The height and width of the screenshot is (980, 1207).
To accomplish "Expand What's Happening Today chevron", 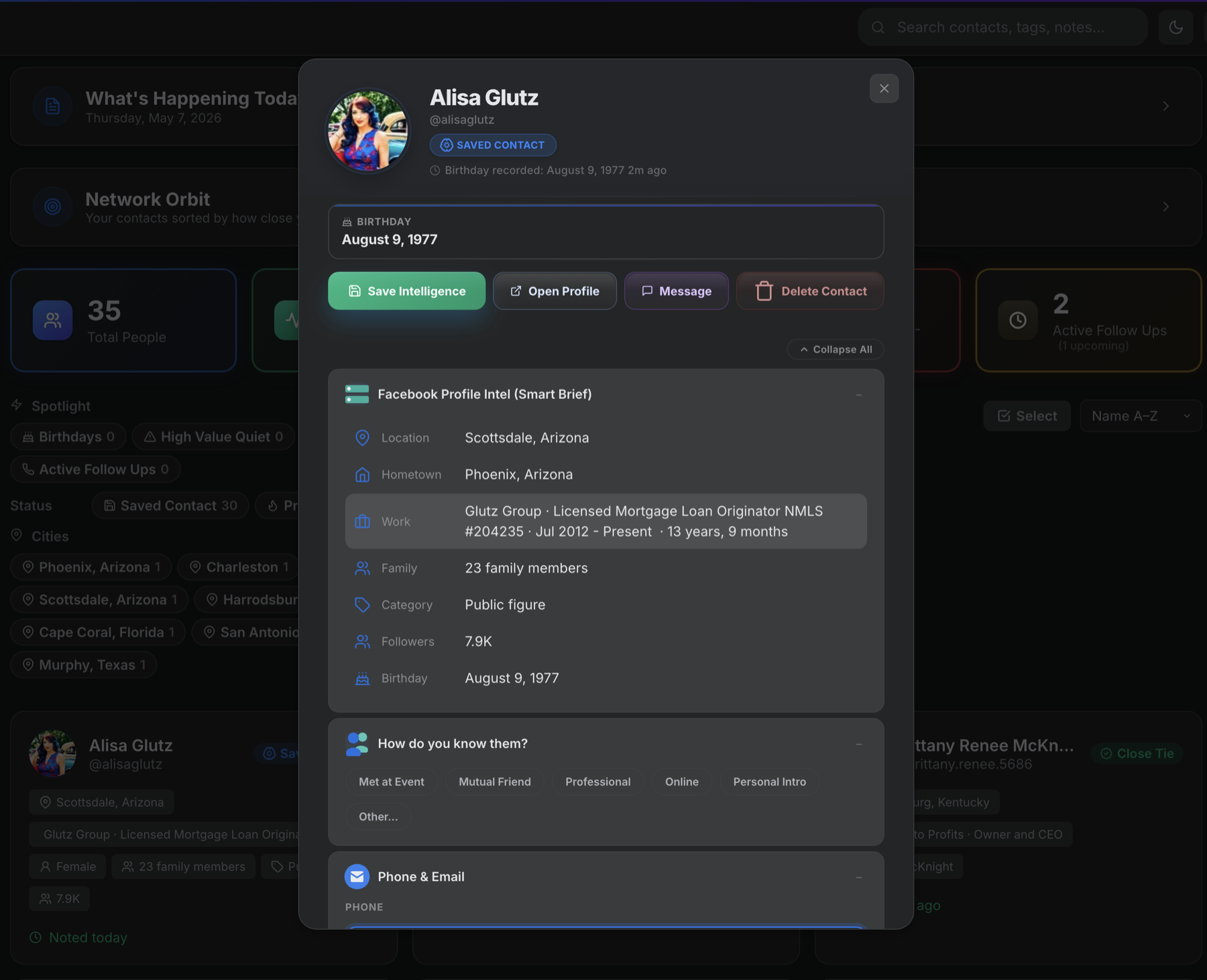I will (x=1166, y=106).
